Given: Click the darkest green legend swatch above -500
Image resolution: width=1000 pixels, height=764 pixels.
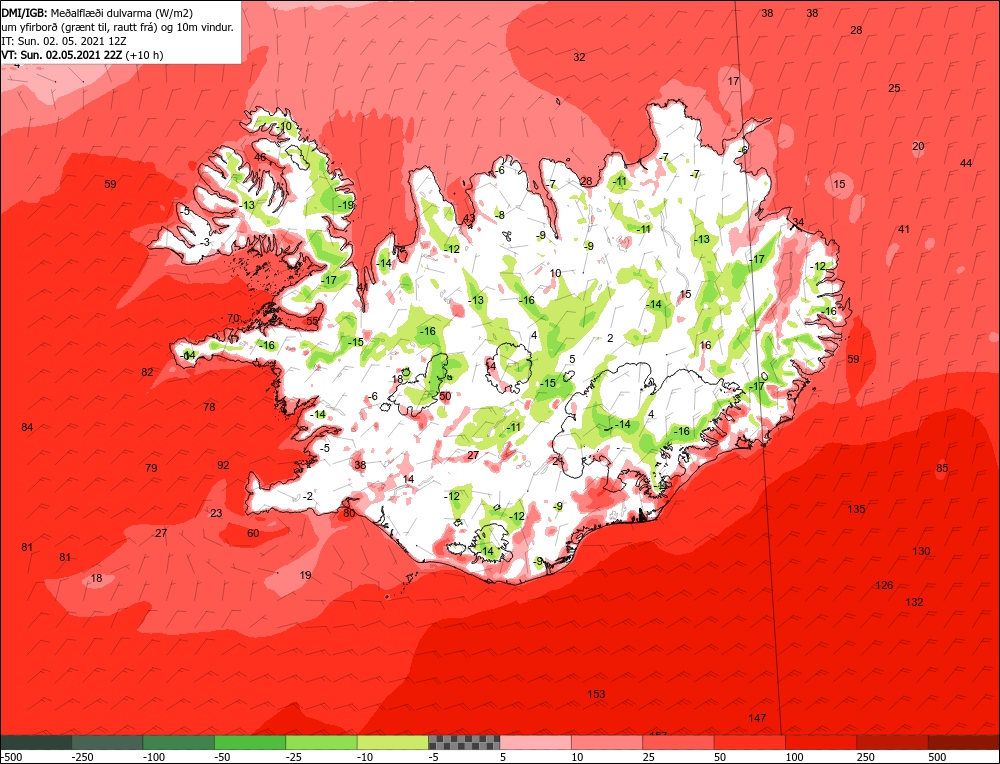Looking at the screenshot, I should pos(36,742).
